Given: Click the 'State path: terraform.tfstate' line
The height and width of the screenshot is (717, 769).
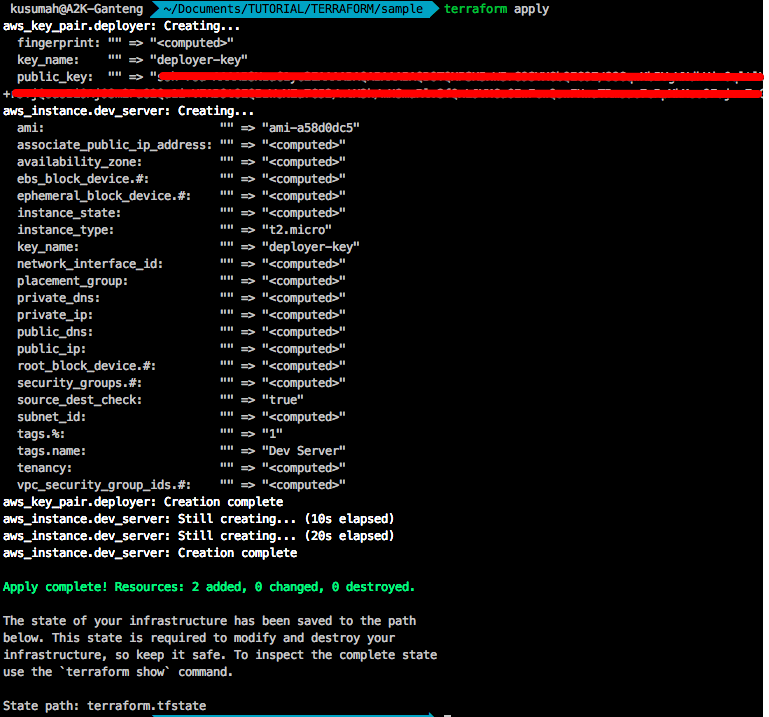Looking at the screenshot, I should coord(104,706).
